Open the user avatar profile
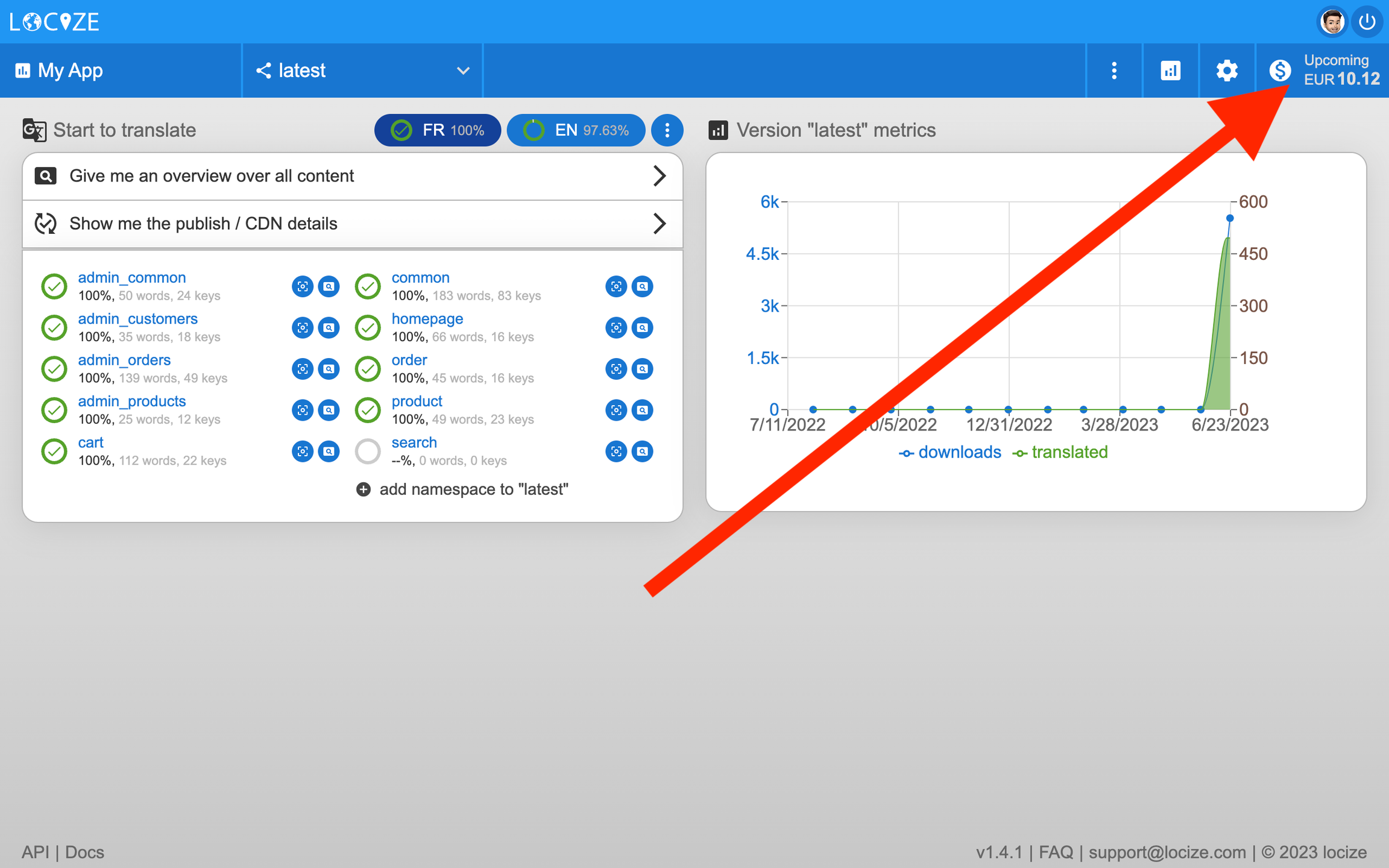1389x868 pixels. (x=1332, y=22)
